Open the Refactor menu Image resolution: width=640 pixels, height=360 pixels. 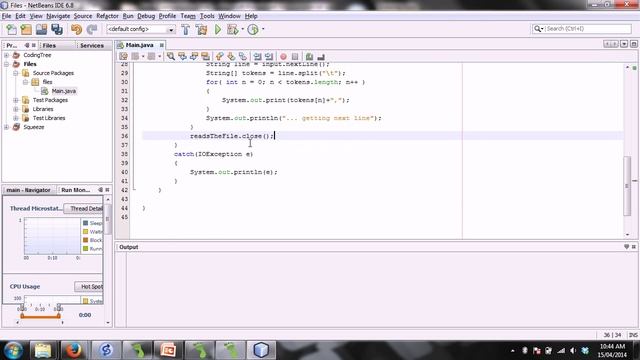pos(107,16)
